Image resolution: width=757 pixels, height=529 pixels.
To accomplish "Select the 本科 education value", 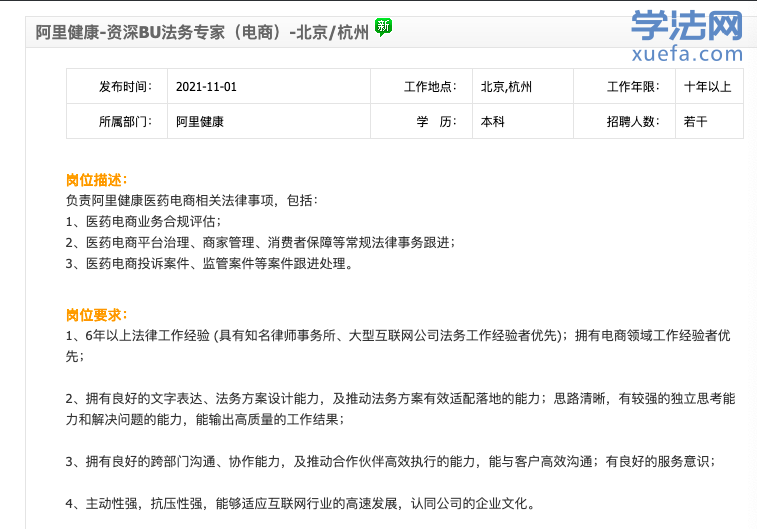I will [x=492, y=122].
